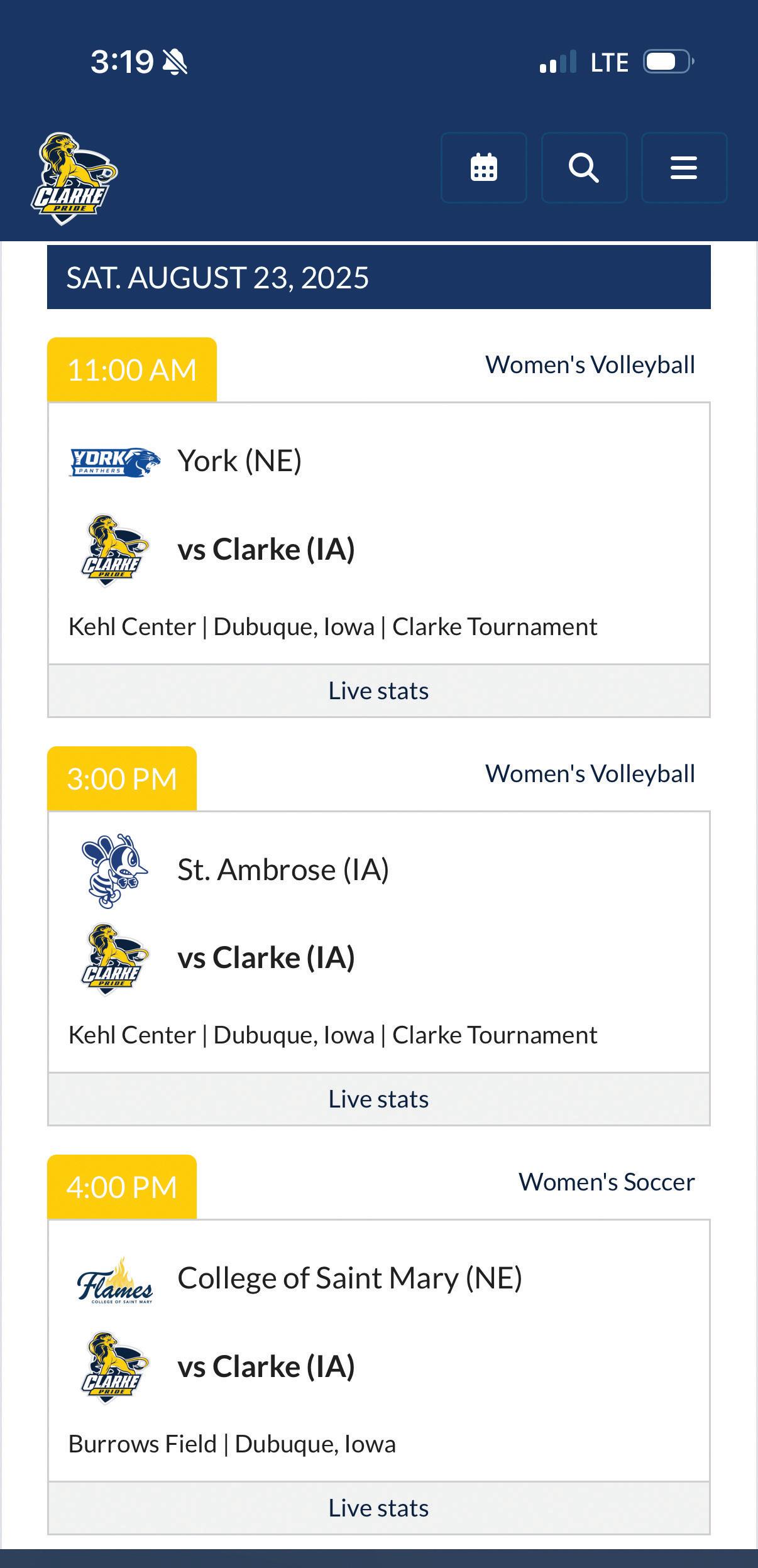The height and width of the screenshot is (1568, 758).
Task: Open Live stats for Saint Mary soccer game
Action: (379, 1508)
